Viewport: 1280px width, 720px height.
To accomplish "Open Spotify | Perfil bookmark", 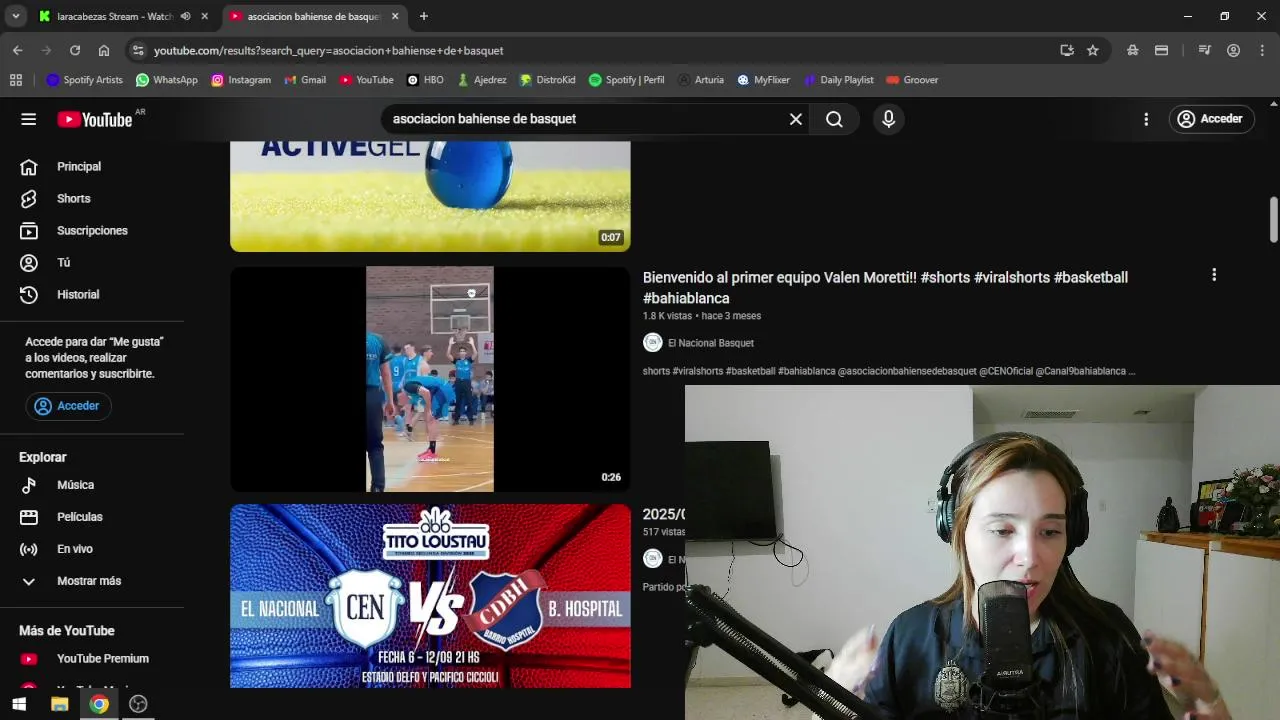I will 626,80.
